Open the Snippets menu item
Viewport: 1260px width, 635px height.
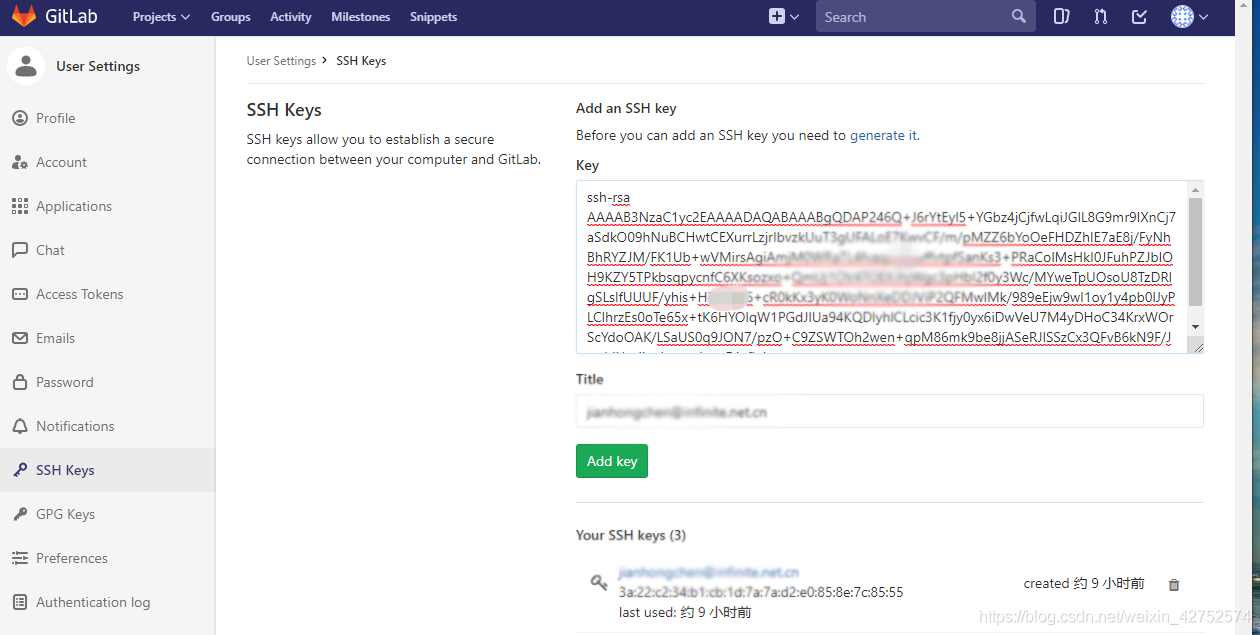tap(434, 17)
